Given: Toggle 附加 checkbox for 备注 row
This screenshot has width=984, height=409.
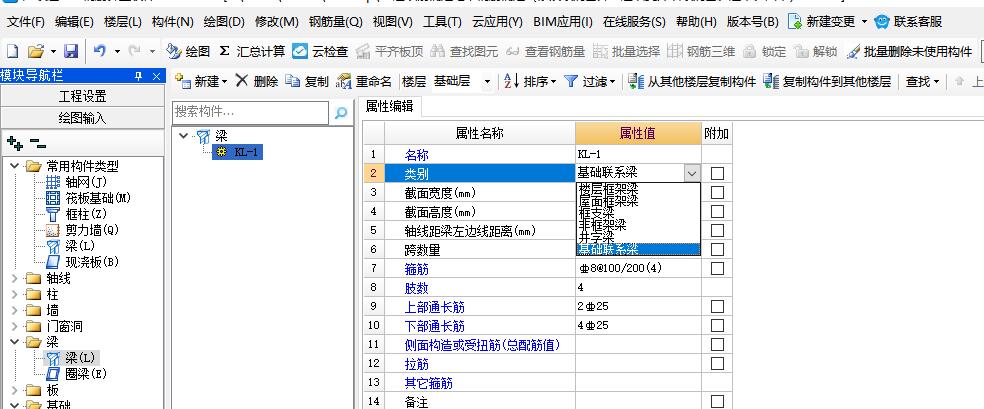Looking at the screenshot, I should pos(717,401).
